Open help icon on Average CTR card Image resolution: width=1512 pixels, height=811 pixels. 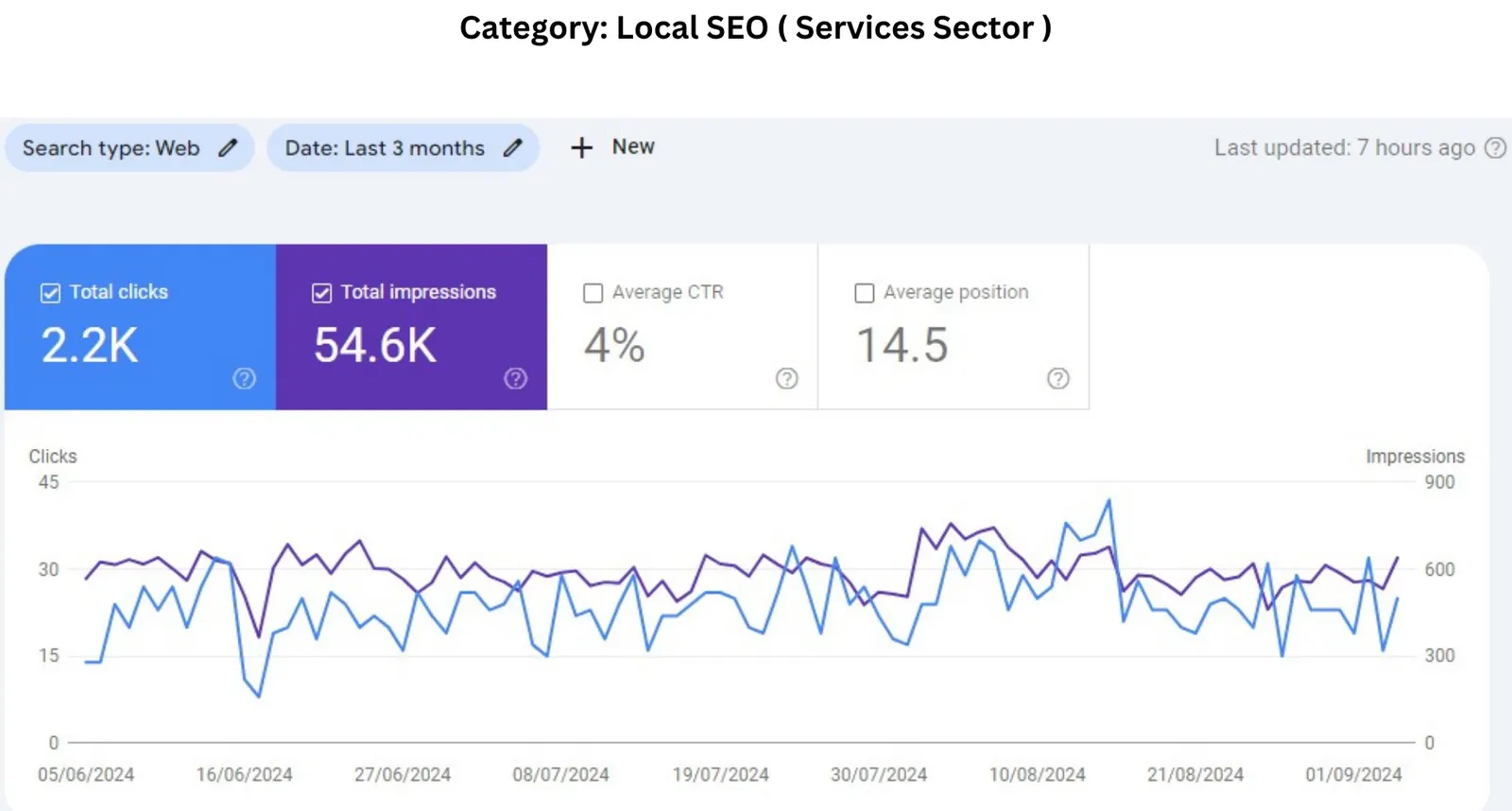787,378
